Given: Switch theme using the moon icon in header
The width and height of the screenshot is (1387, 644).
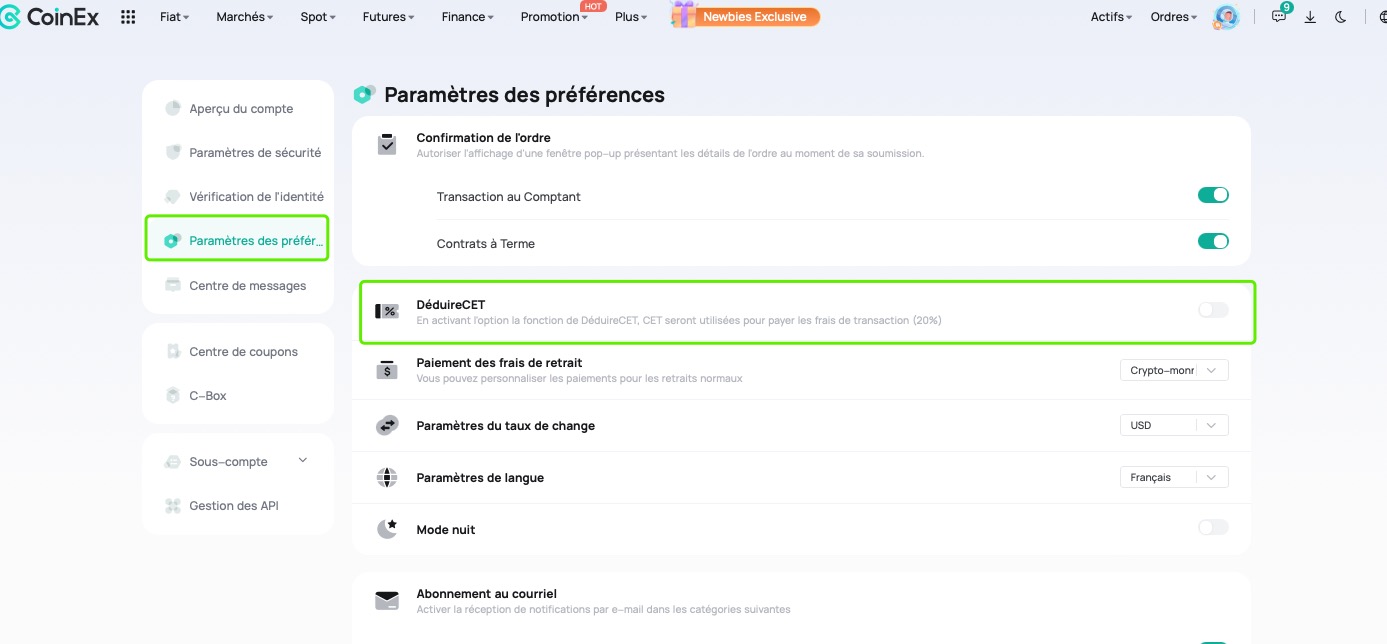Looking at the screenshot, I should [x=1340, y=17].
